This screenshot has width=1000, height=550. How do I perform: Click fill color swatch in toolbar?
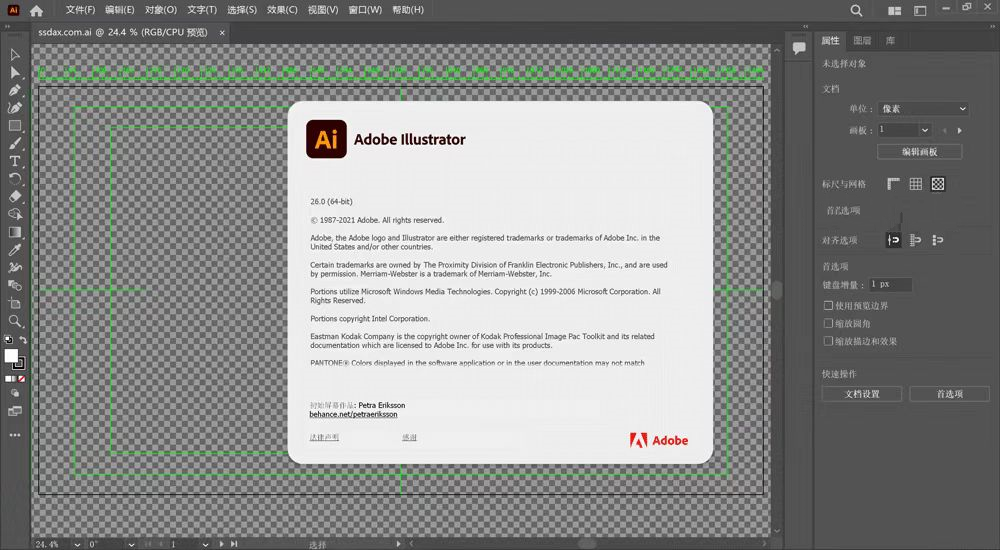tap(11, 355)
